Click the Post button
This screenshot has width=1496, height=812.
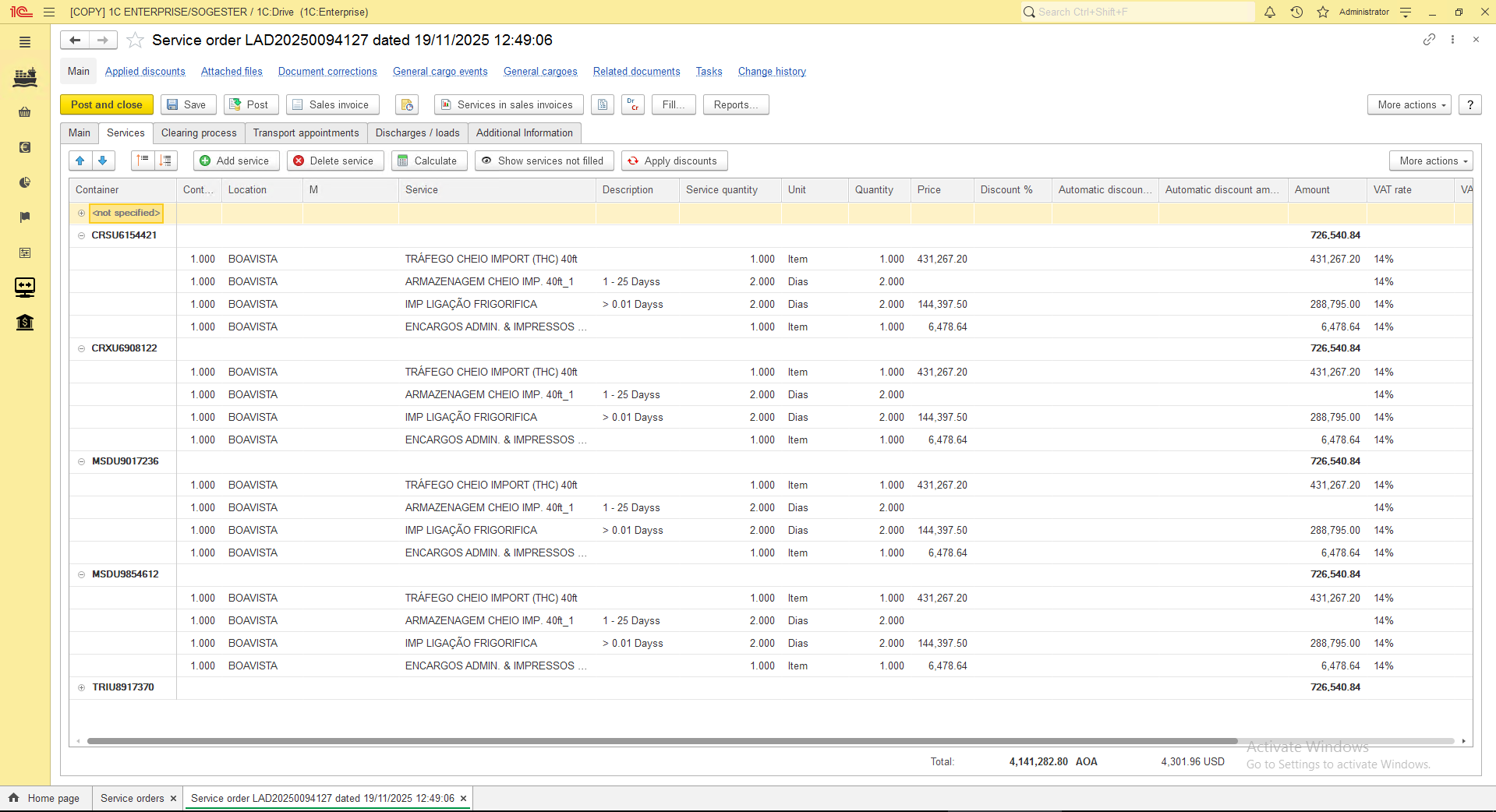pos(251,104)
